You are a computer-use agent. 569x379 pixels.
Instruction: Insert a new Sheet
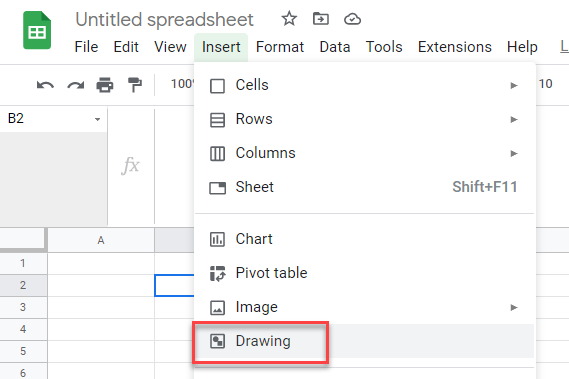pos(364,187)
